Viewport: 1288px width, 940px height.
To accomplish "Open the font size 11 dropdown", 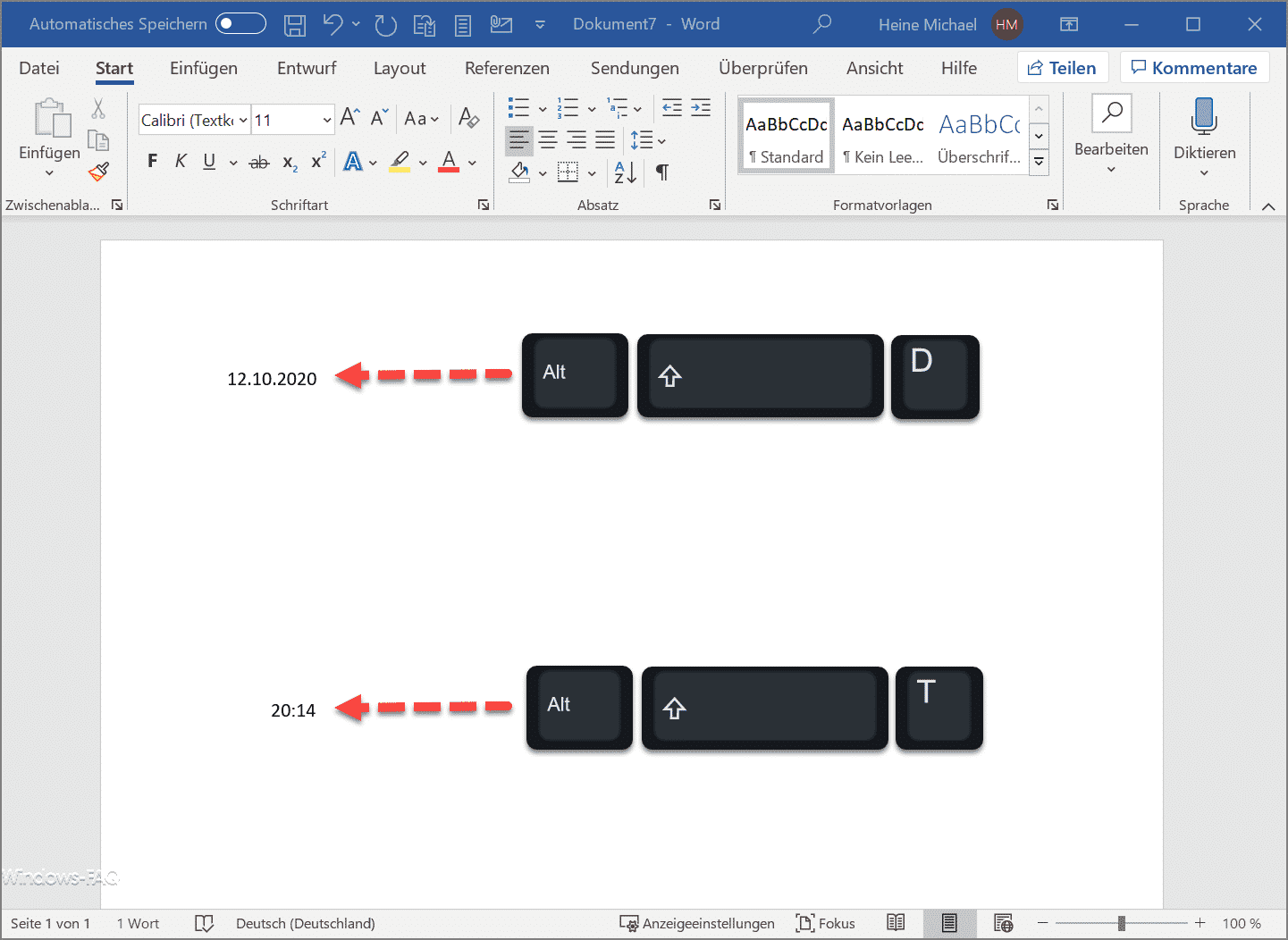I will [327, 120].
